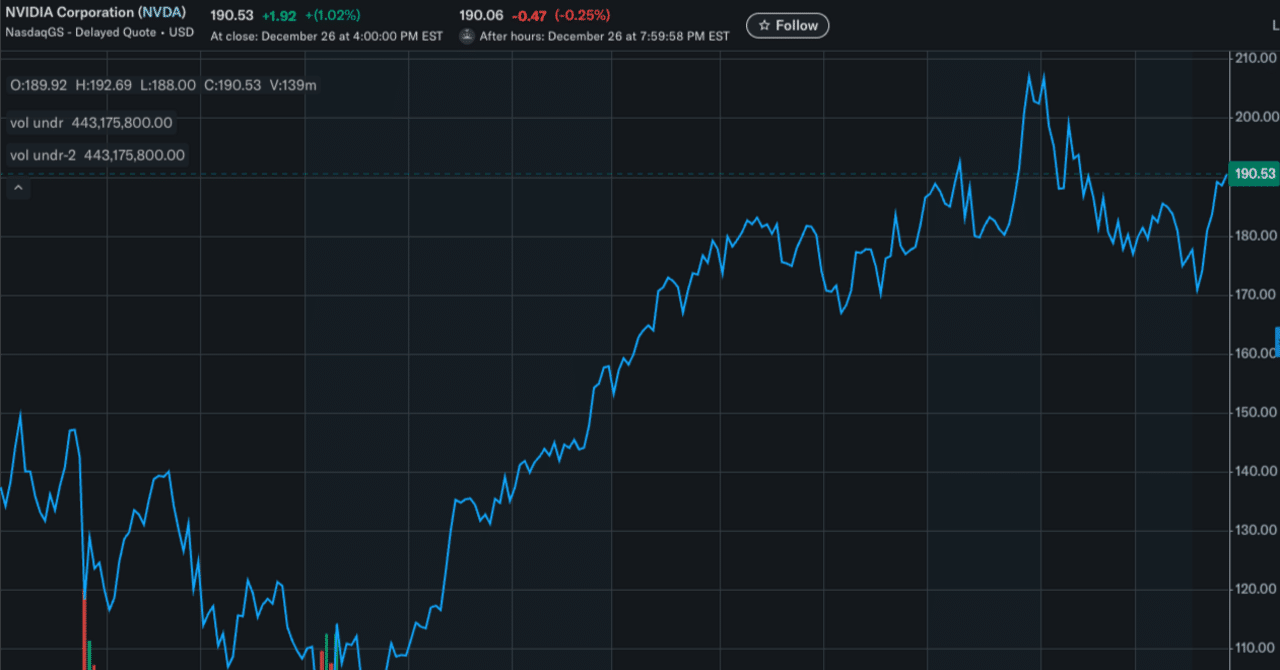The height and width of the screenshot is (670, 1280).
Task: Click the closing price 190.53 in header
Action: pyautogui.click(x=232, y=15)
